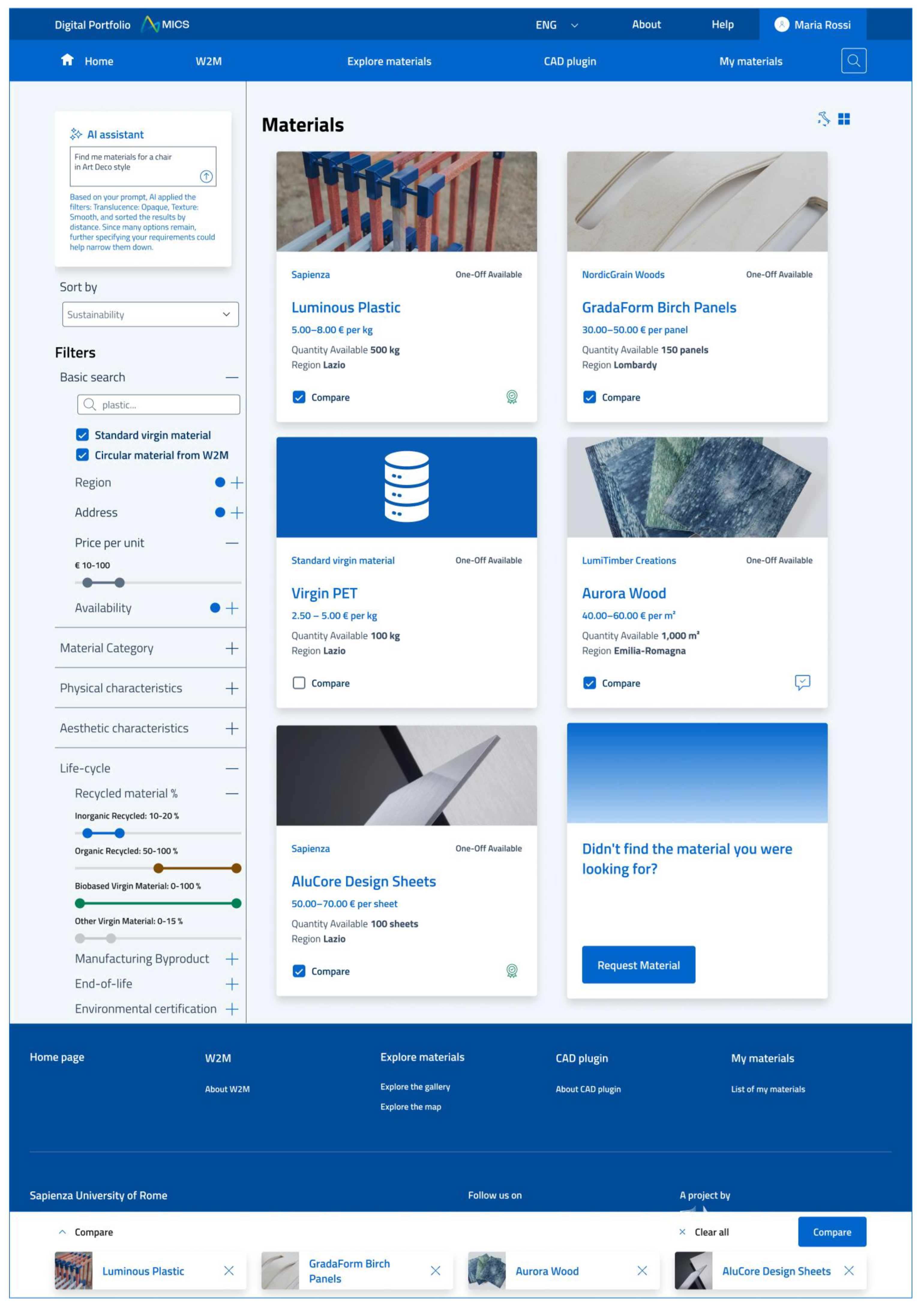
Task: Check Compare box on Virgin PET card
Action: pyautogui.click(x=299, y=682)
